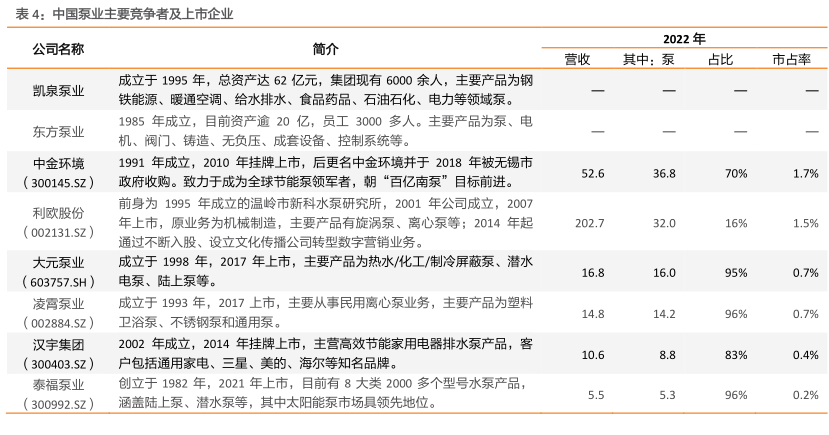
Task: Click the 凯泉泵业 description starting '成立于 1995 年'
Action: 325,90
